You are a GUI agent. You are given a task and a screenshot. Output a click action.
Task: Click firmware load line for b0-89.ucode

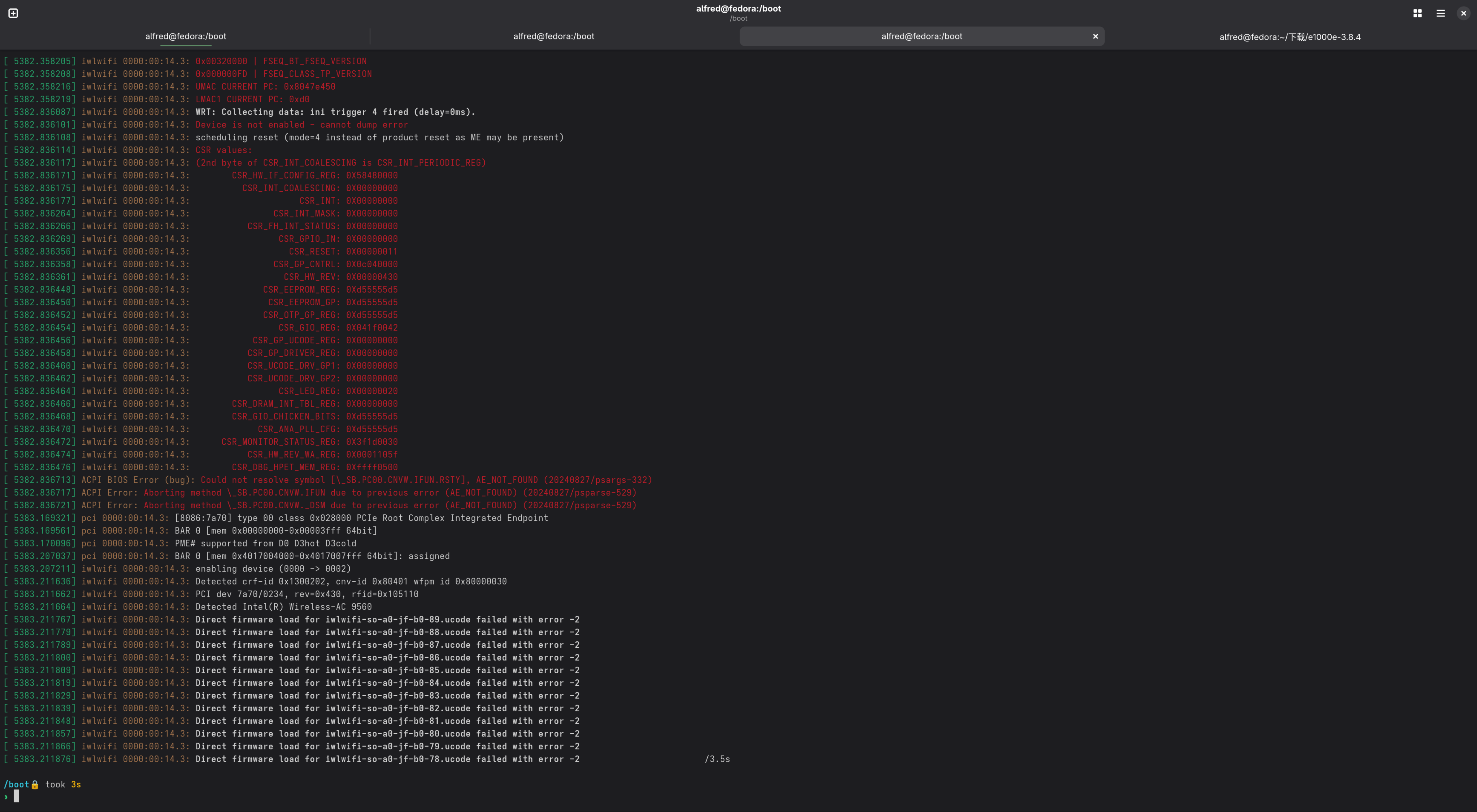point(388,619)
